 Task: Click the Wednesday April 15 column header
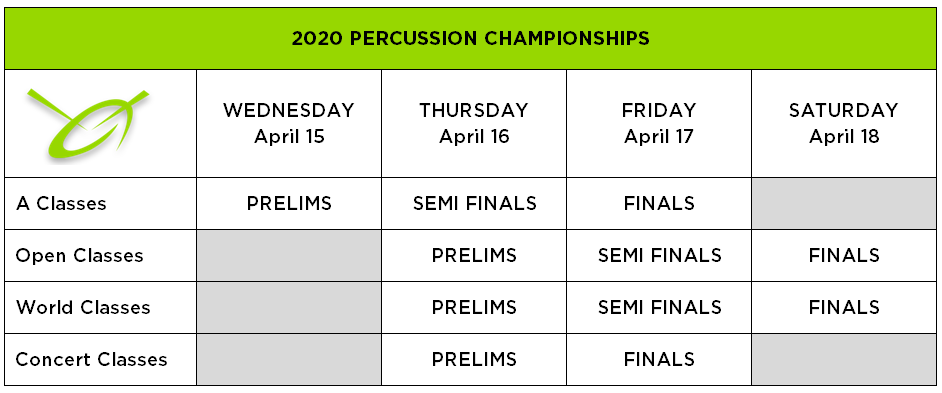[289, 123]
